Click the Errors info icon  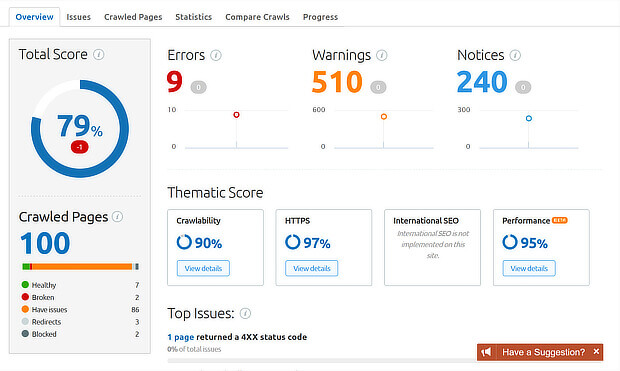click(x=215, y=55)
